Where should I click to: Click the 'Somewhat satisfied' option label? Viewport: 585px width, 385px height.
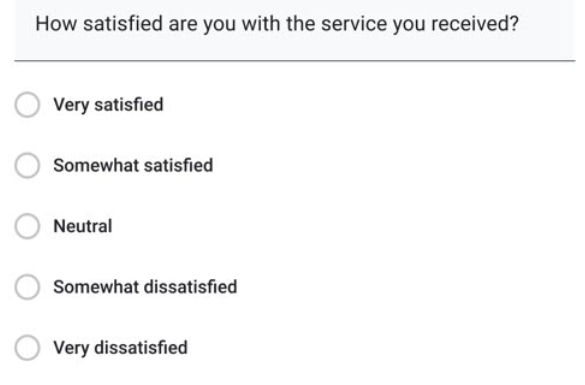tap(133, 165)
